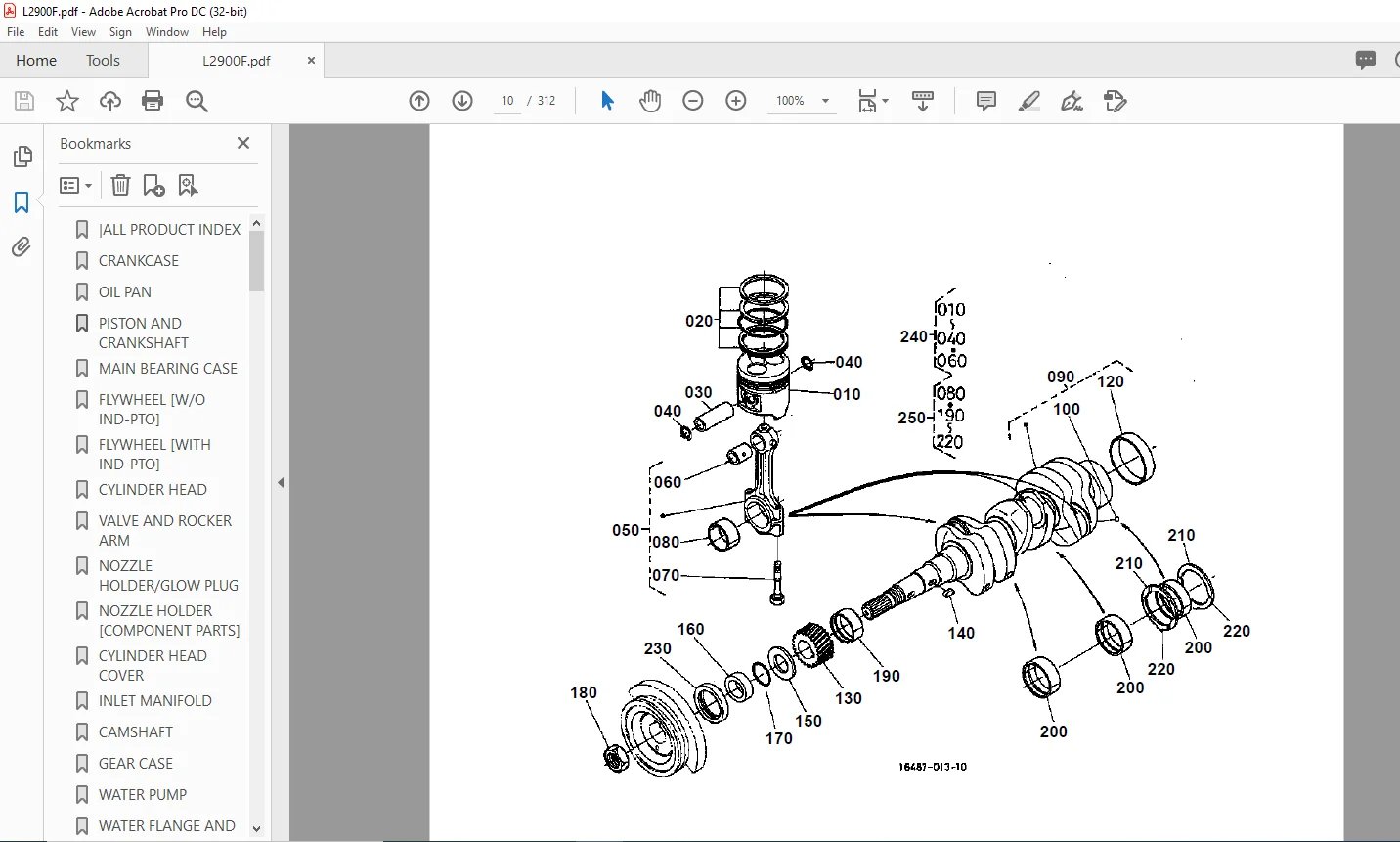Click the 16487-013-10 figure number text
The image size is (1400, 842).
click(x=933, y=767)
